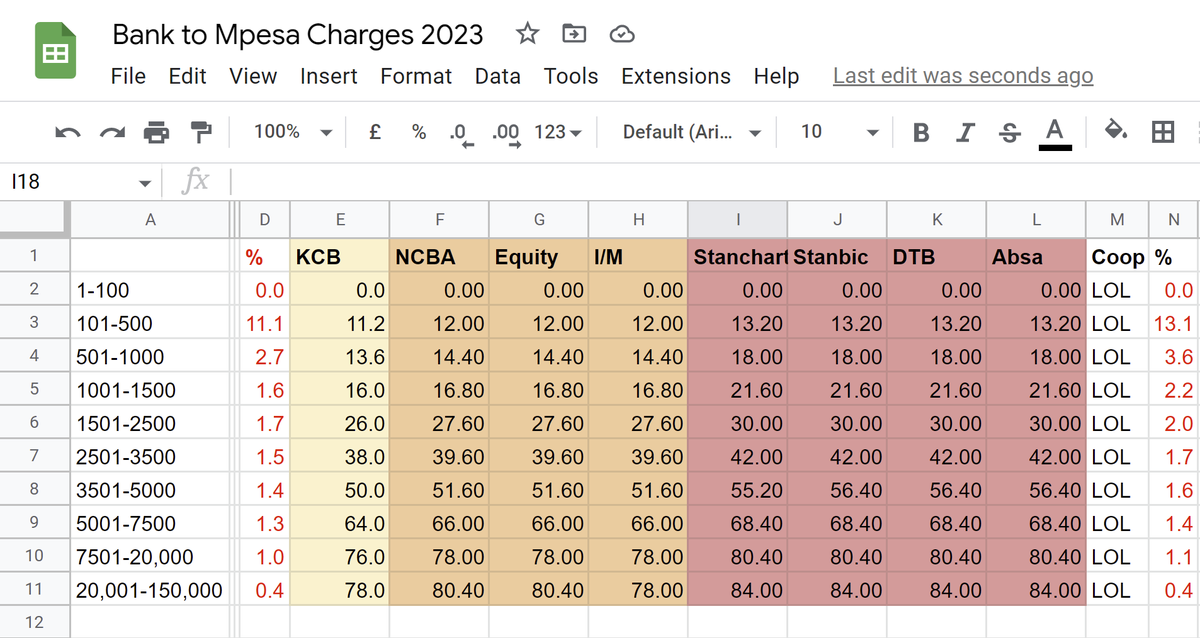
Task: Open the text colour picker
Action: coord(1054,132)
